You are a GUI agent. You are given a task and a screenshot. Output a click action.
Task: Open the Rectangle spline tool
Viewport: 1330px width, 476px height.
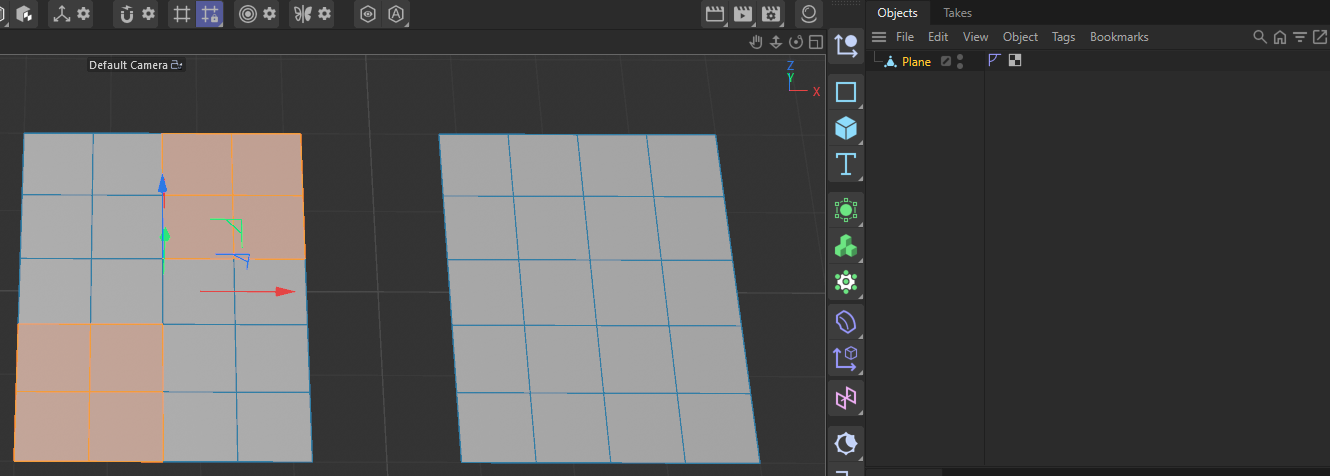[846, 92]
